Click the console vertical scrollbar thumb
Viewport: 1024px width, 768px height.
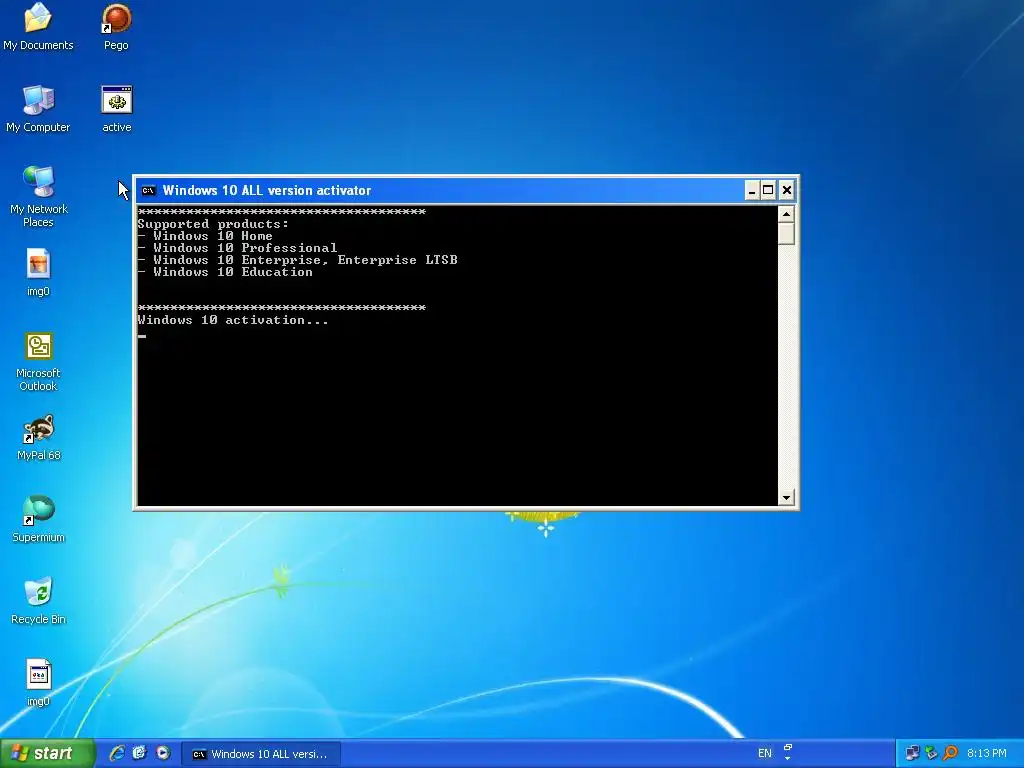pos(786,234)
